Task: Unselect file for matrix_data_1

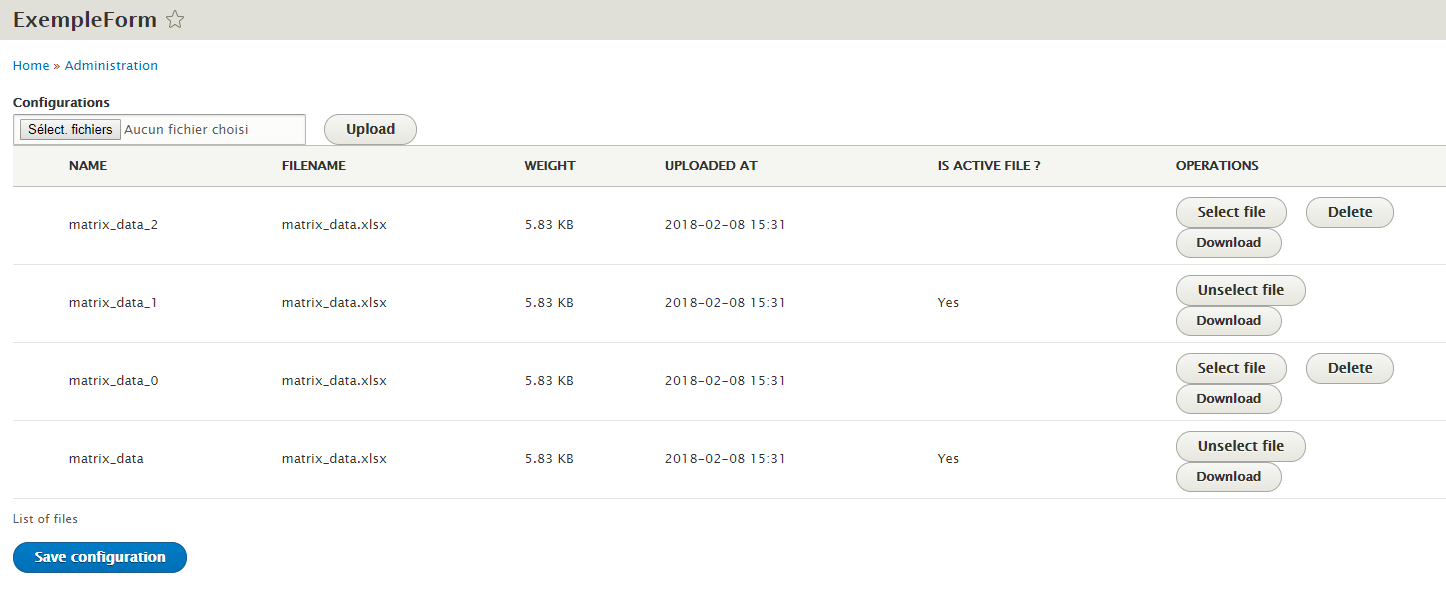Action: click(1240, 290)
